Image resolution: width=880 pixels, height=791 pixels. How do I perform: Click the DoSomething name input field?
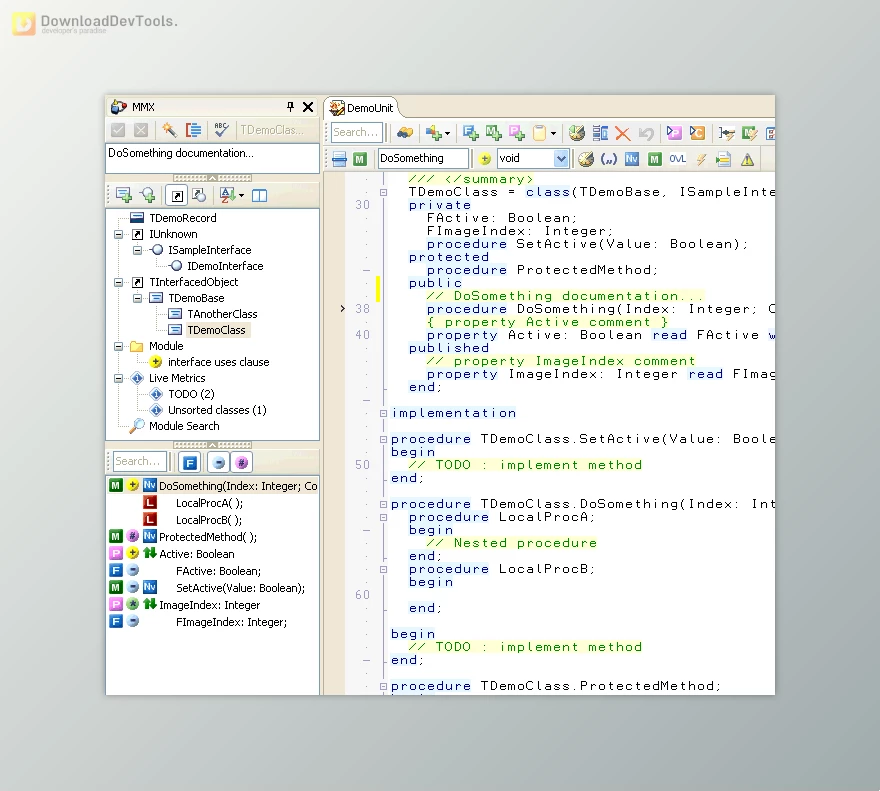pyautogui.click(x=423, y=158)
